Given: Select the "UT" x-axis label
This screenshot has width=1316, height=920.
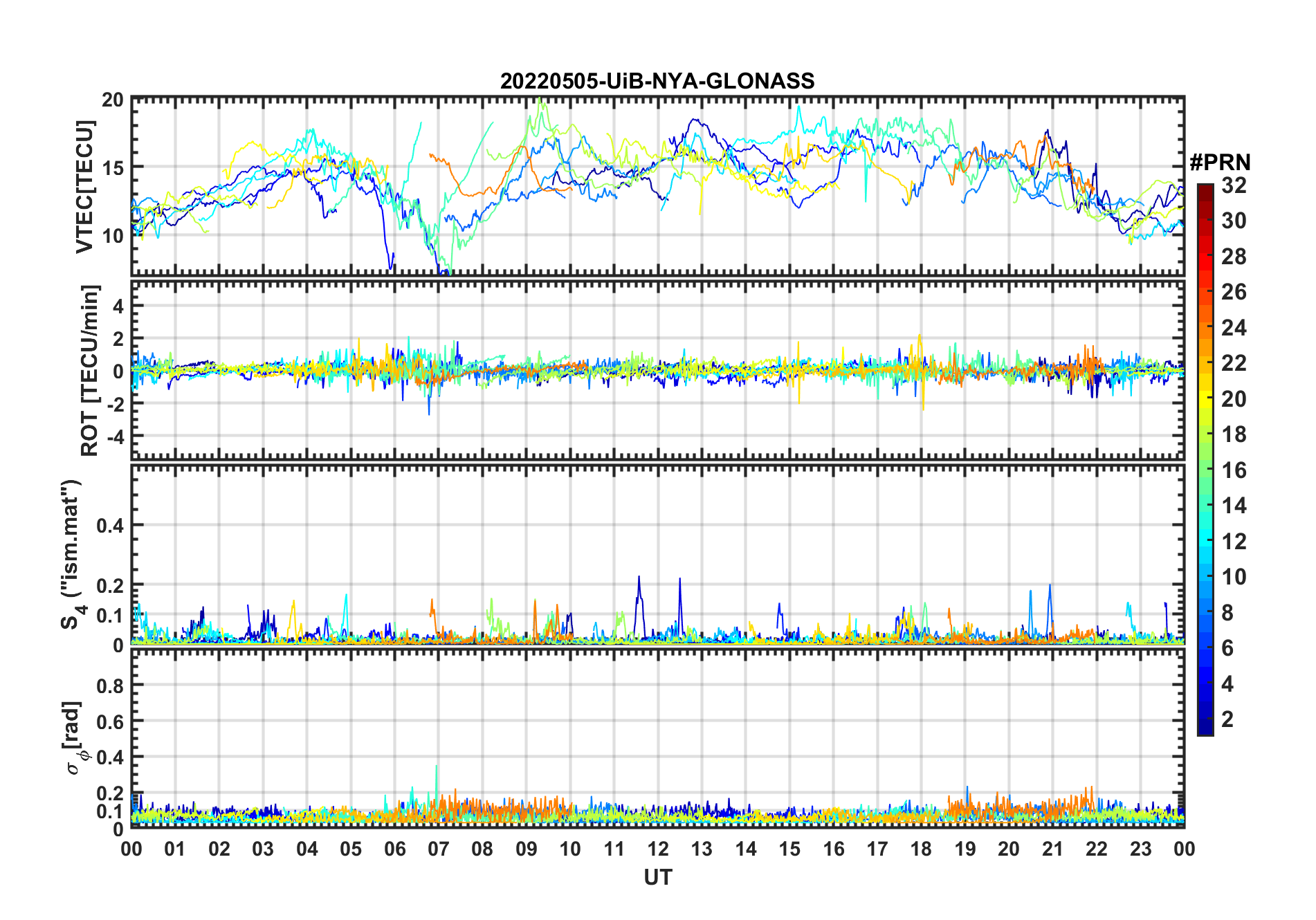Looking at the screenshot, I should pyautogui.click(x=657, y=878).
